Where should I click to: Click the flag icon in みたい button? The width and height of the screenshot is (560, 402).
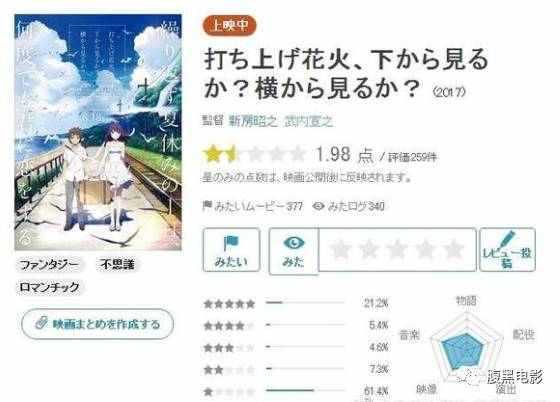[230, 243]
